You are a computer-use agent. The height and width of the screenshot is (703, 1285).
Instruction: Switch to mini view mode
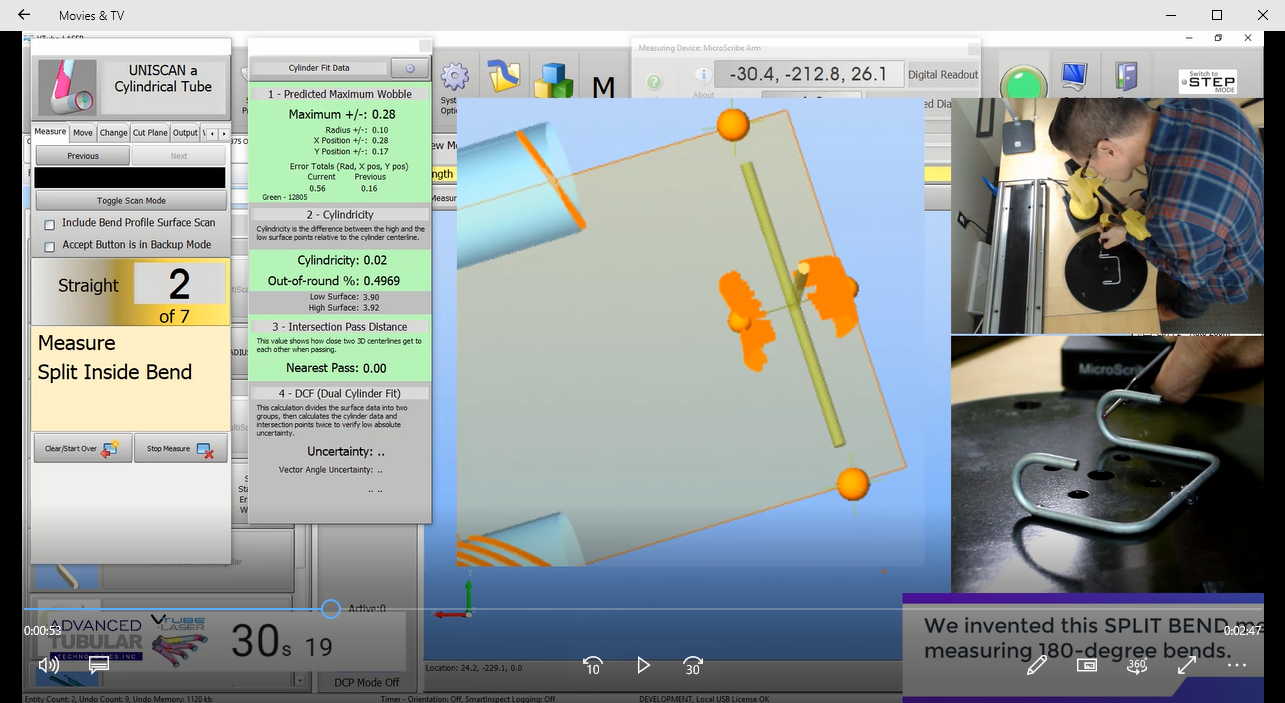coord(1087,665)
